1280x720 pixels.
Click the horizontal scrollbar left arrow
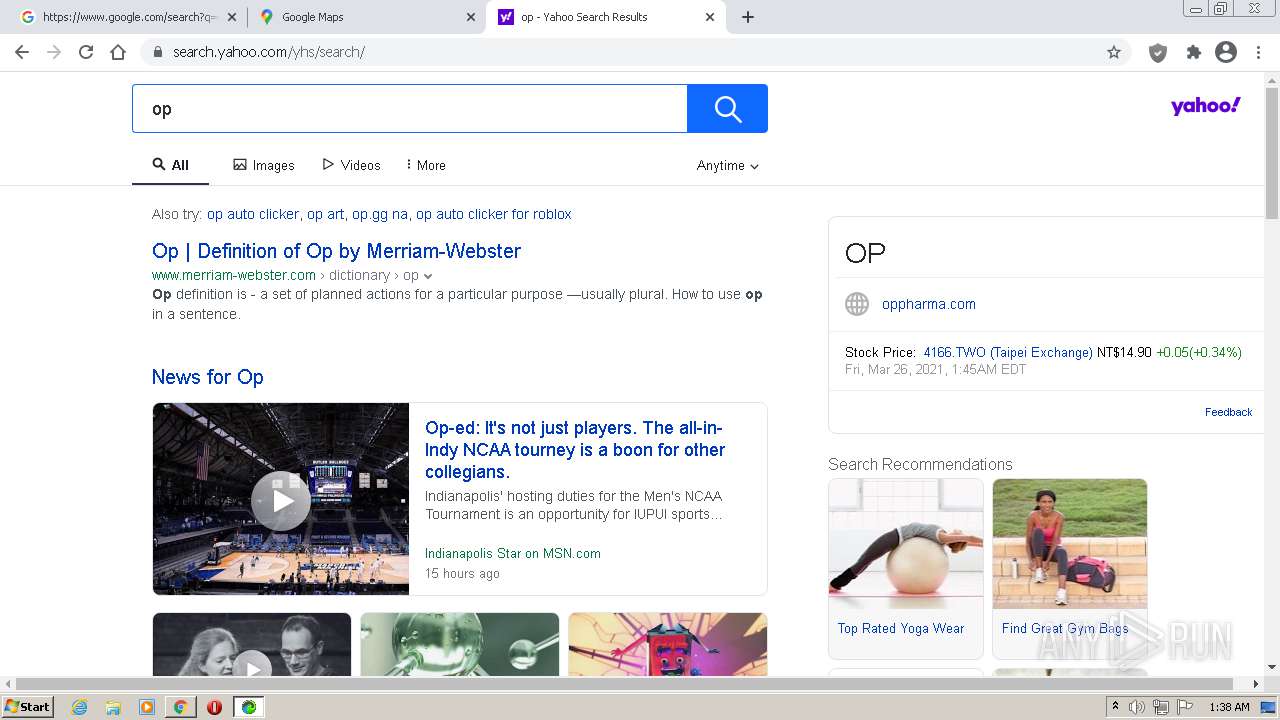[8, 684]
